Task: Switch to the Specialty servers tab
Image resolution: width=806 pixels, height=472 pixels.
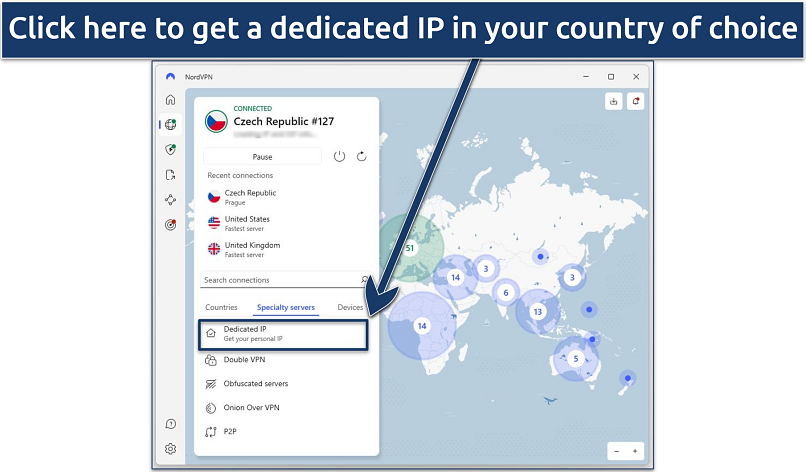Action: (x=286, y=307)
